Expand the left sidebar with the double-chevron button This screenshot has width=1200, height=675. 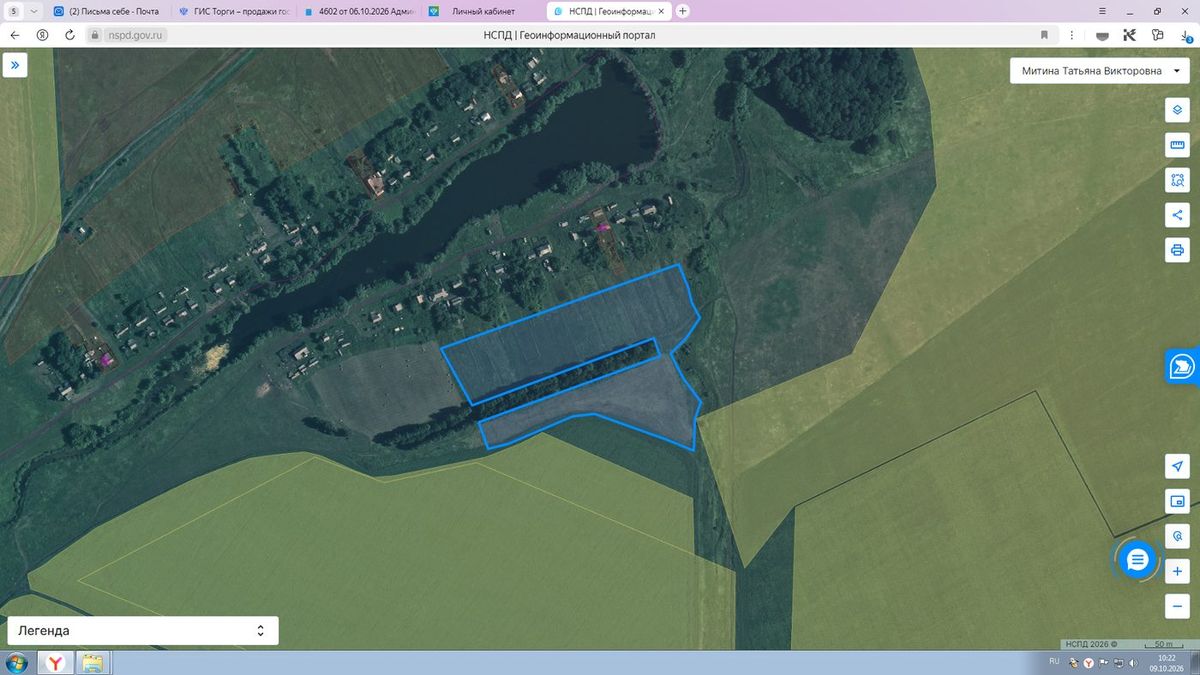pos(15,65)
